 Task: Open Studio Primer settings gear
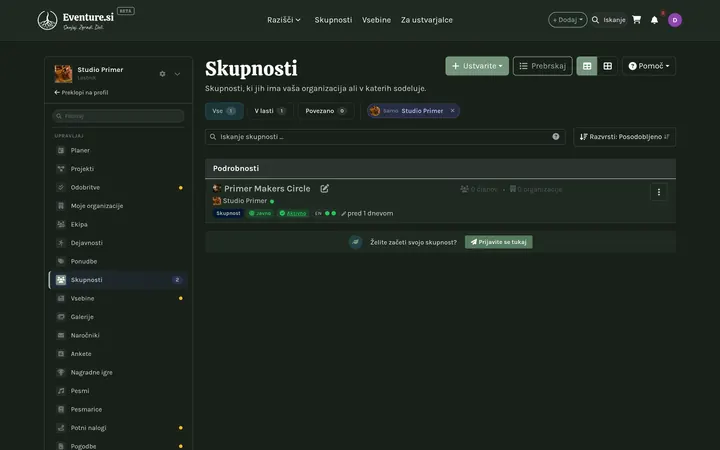coord(162,73)
